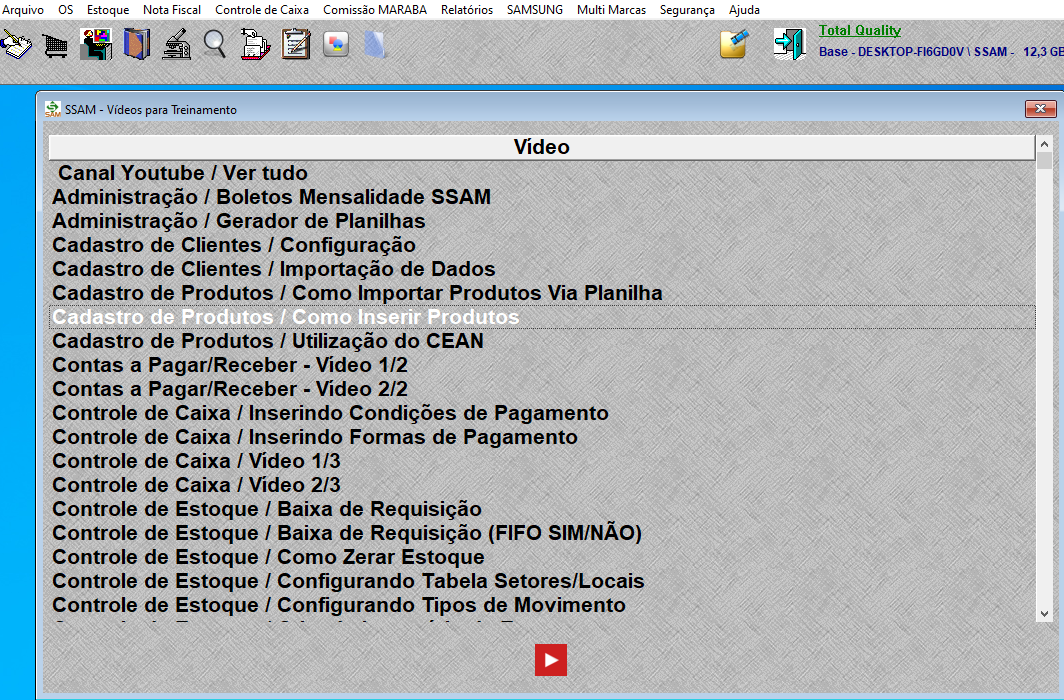Open the folder with film strip icon
This screenshot has width=1064, height=700.
point(733,44)
